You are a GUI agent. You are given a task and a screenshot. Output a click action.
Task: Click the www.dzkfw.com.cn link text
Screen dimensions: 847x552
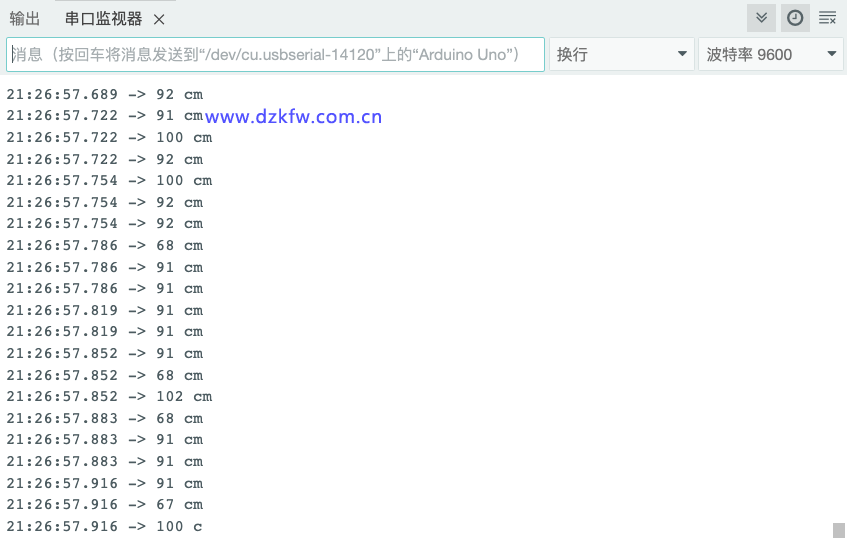pos(293,117)
